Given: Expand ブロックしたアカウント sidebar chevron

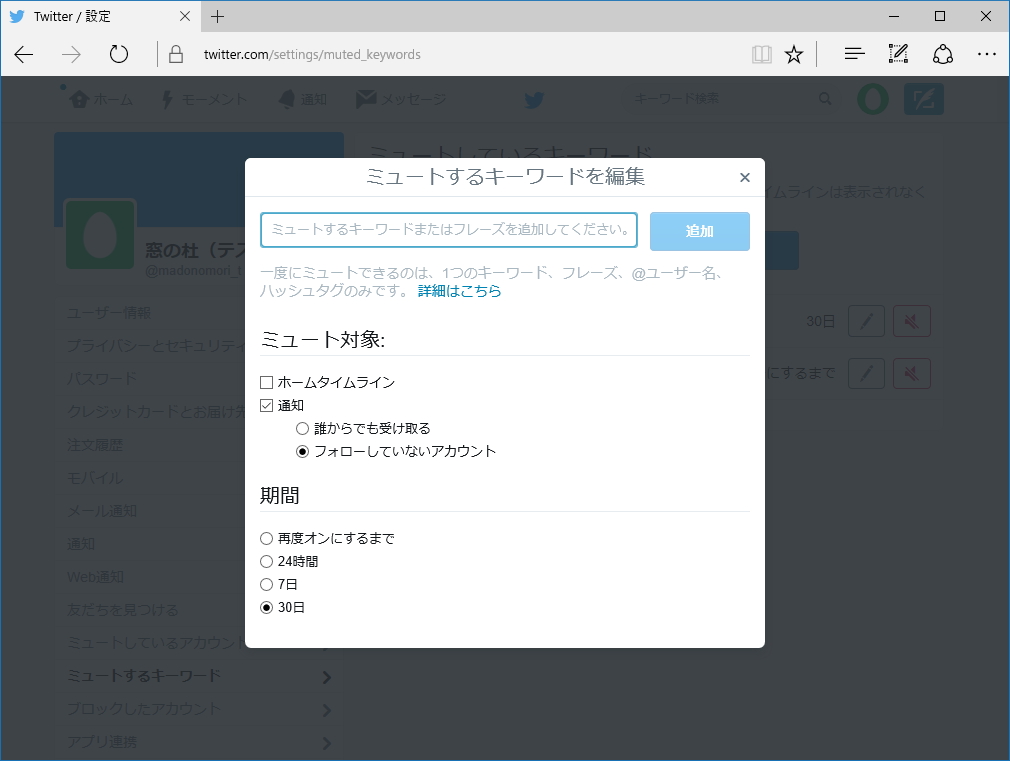Looking at the screenshot, I should 327,710.
